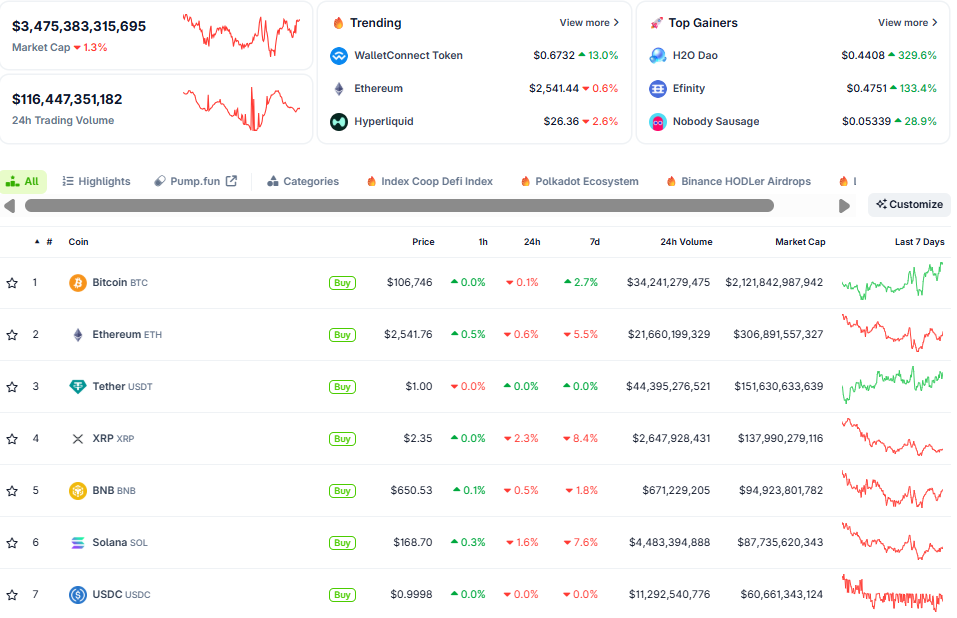Viewport: 957px width, 618px height.
Task: Click the BNB coin logo icon
Action: (77, 491)
